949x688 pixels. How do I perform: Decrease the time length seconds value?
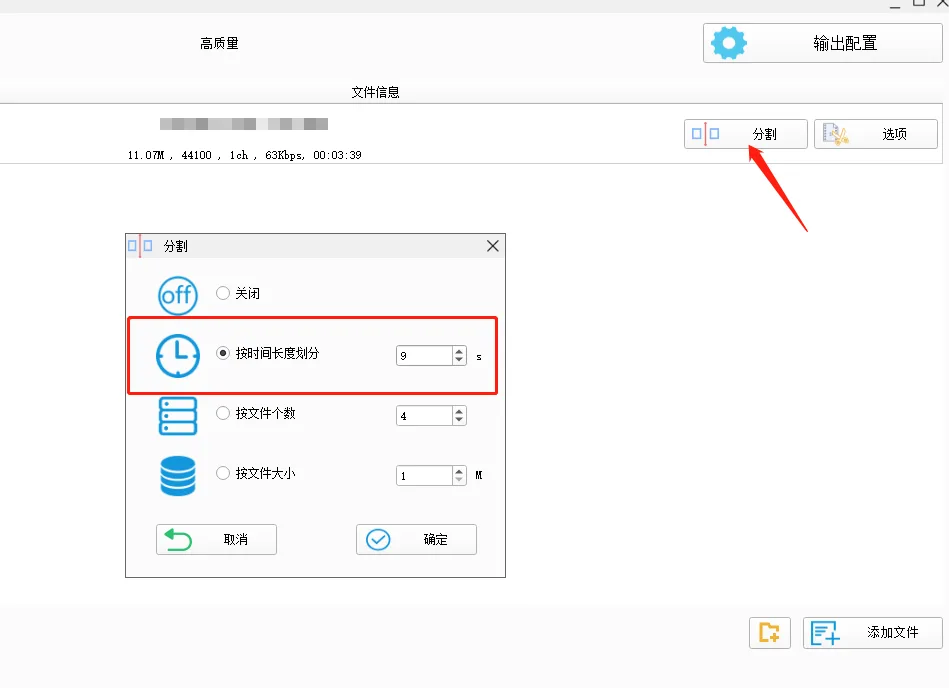459,360
